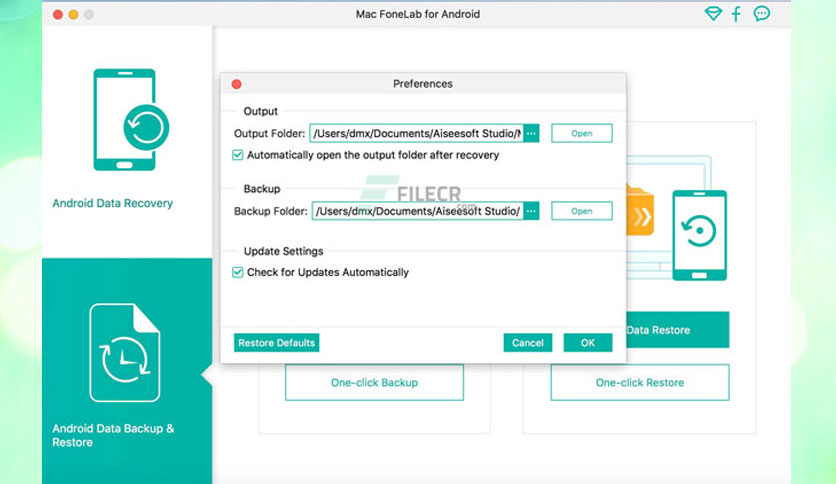Cancel the Preferences dialog
The image size is (836, 484).
pyautogui.click(x=528, y=343)
